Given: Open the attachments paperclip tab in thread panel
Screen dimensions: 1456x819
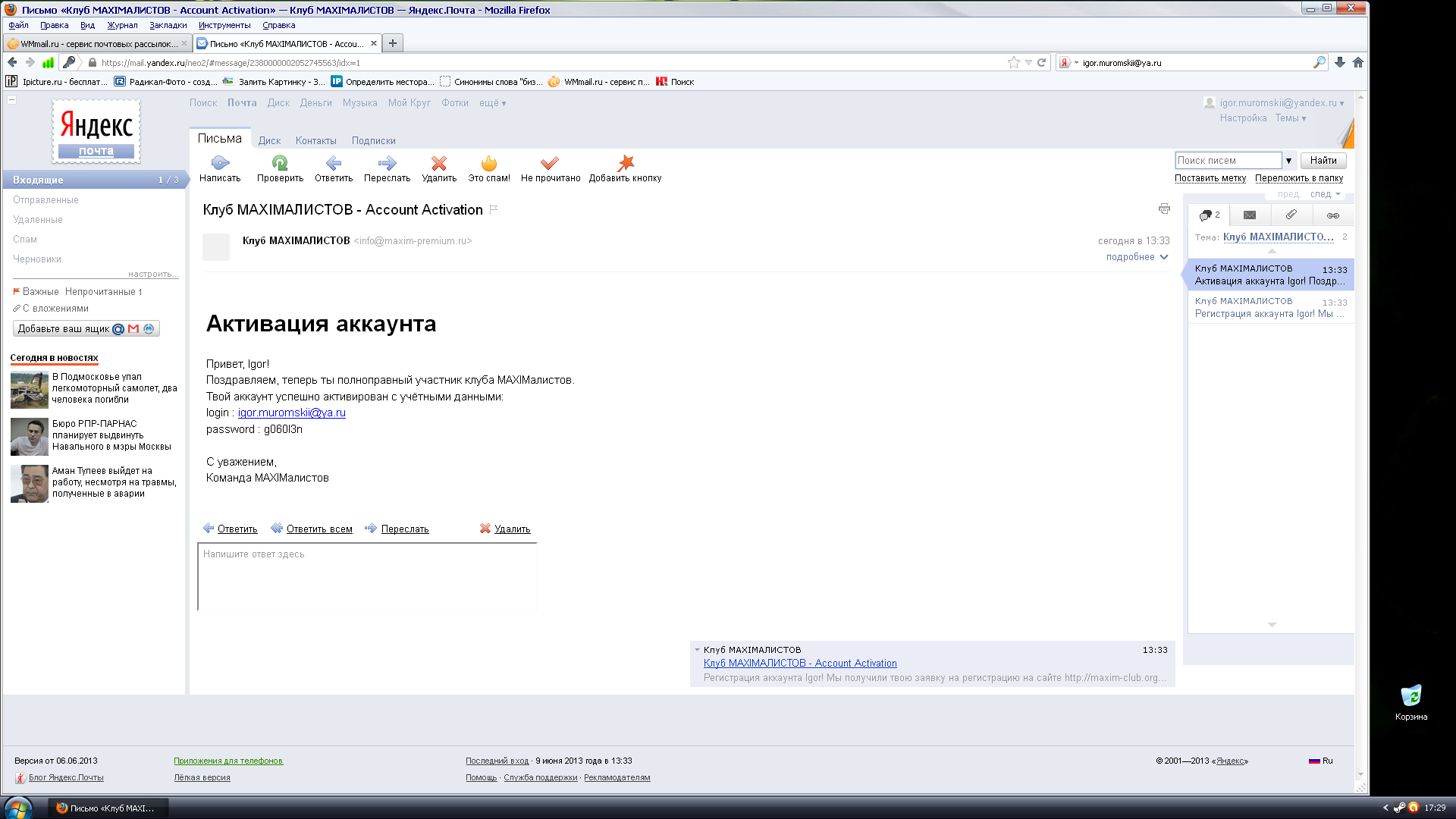Looking at the screenshot, I should coord(1291,215).
